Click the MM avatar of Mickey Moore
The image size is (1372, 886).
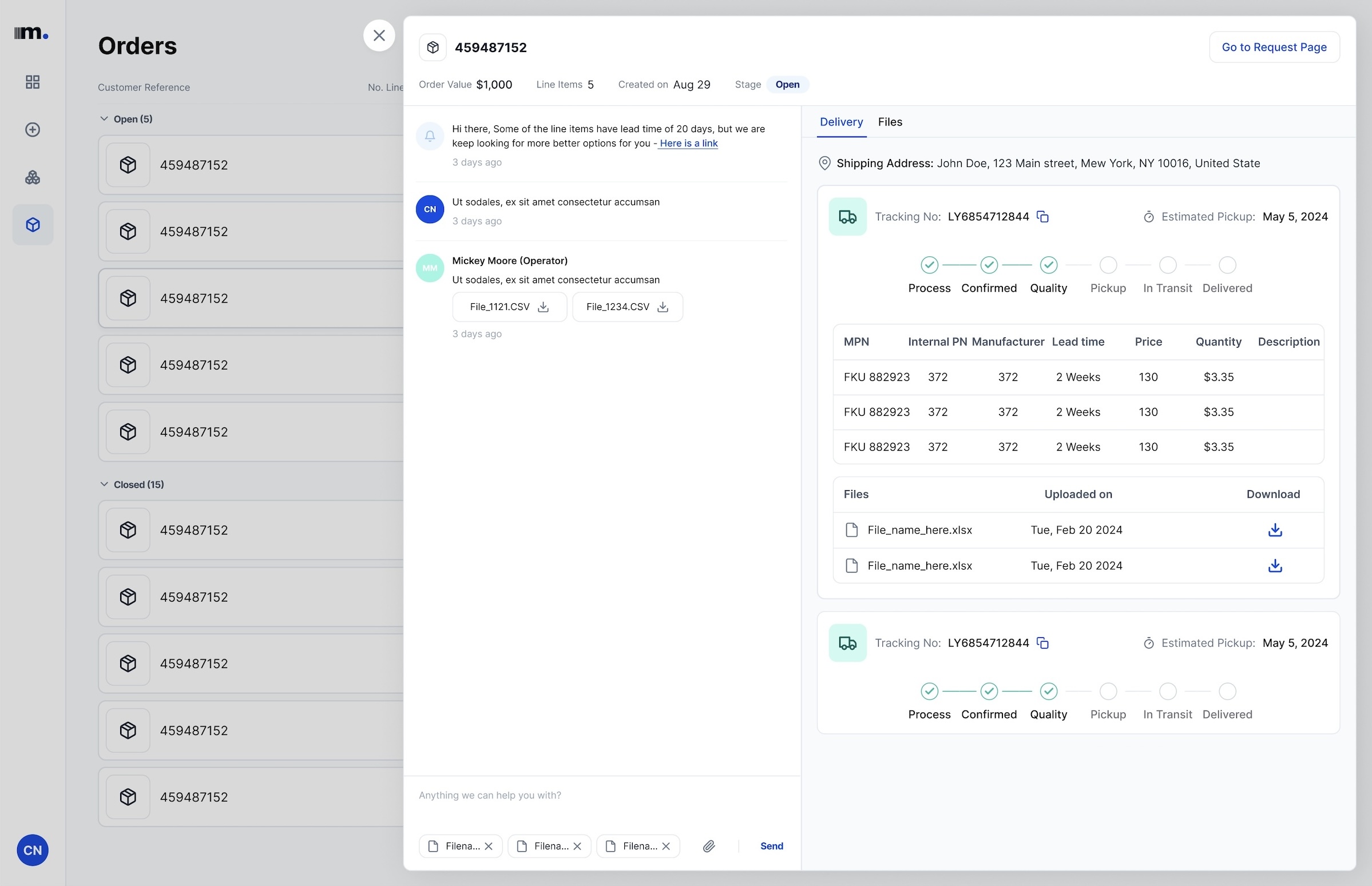[x=430, y=268]
